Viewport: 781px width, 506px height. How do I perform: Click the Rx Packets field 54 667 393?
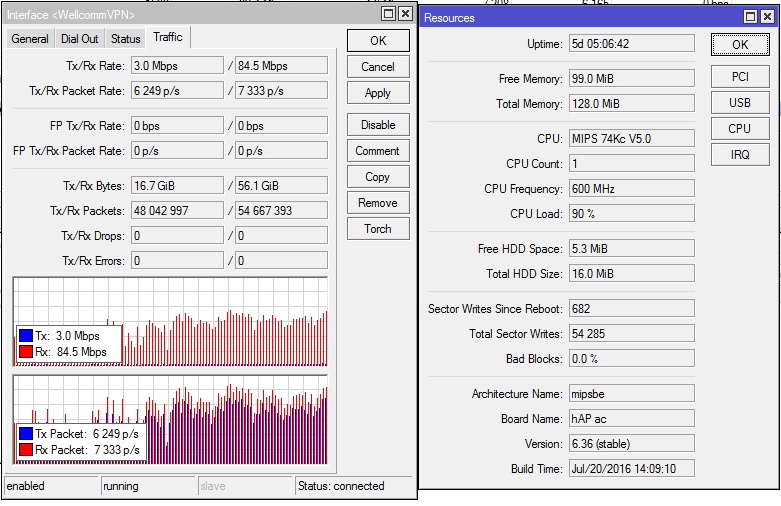pos(281,211)
